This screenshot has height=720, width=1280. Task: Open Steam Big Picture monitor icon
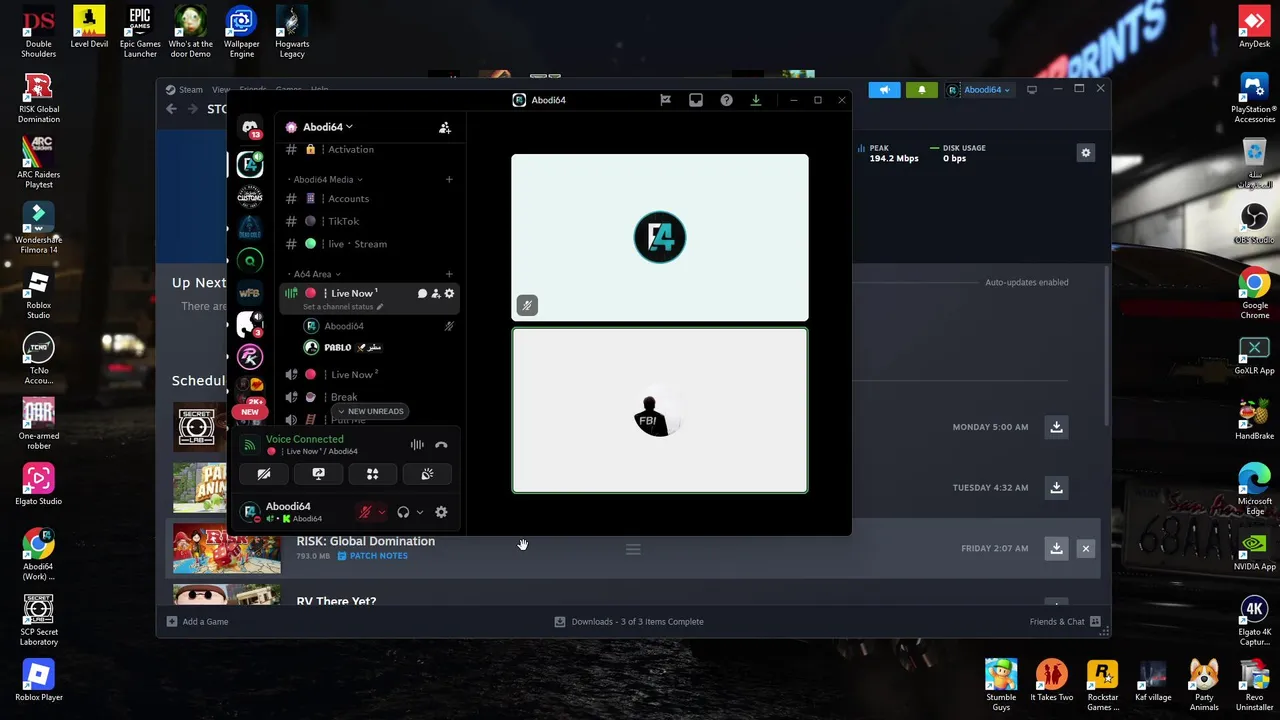(x=1032, y=89)
